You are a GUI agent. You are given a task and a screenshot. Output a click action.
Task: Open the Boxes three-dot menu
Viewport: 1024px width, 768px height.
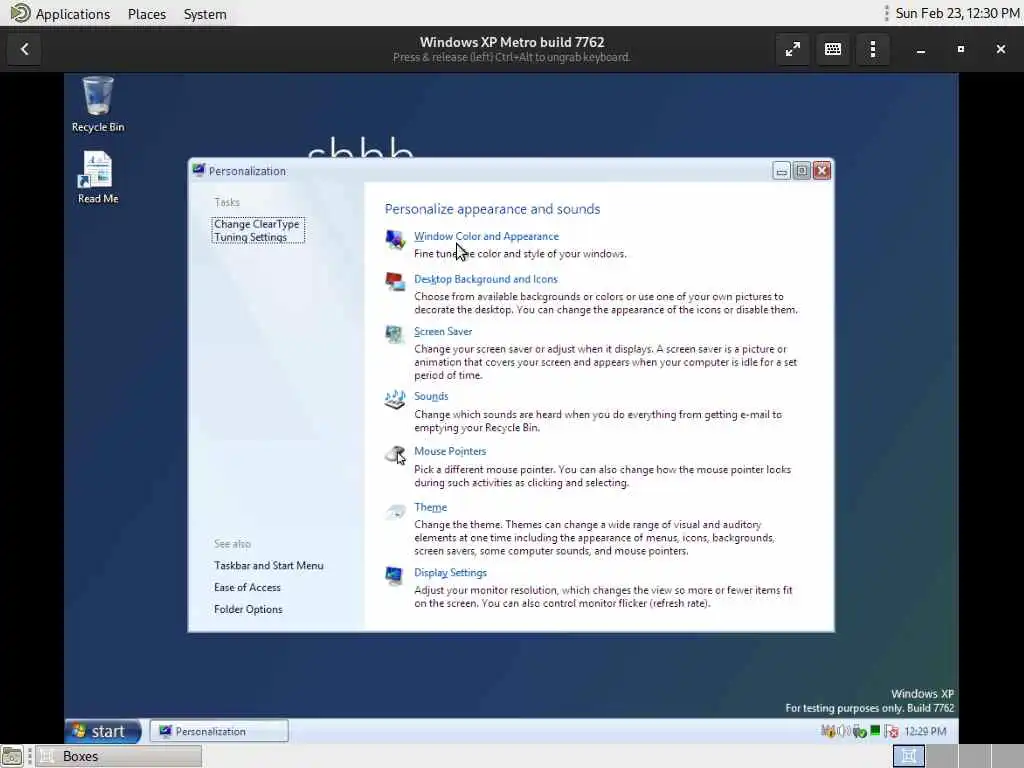point(872,49)
